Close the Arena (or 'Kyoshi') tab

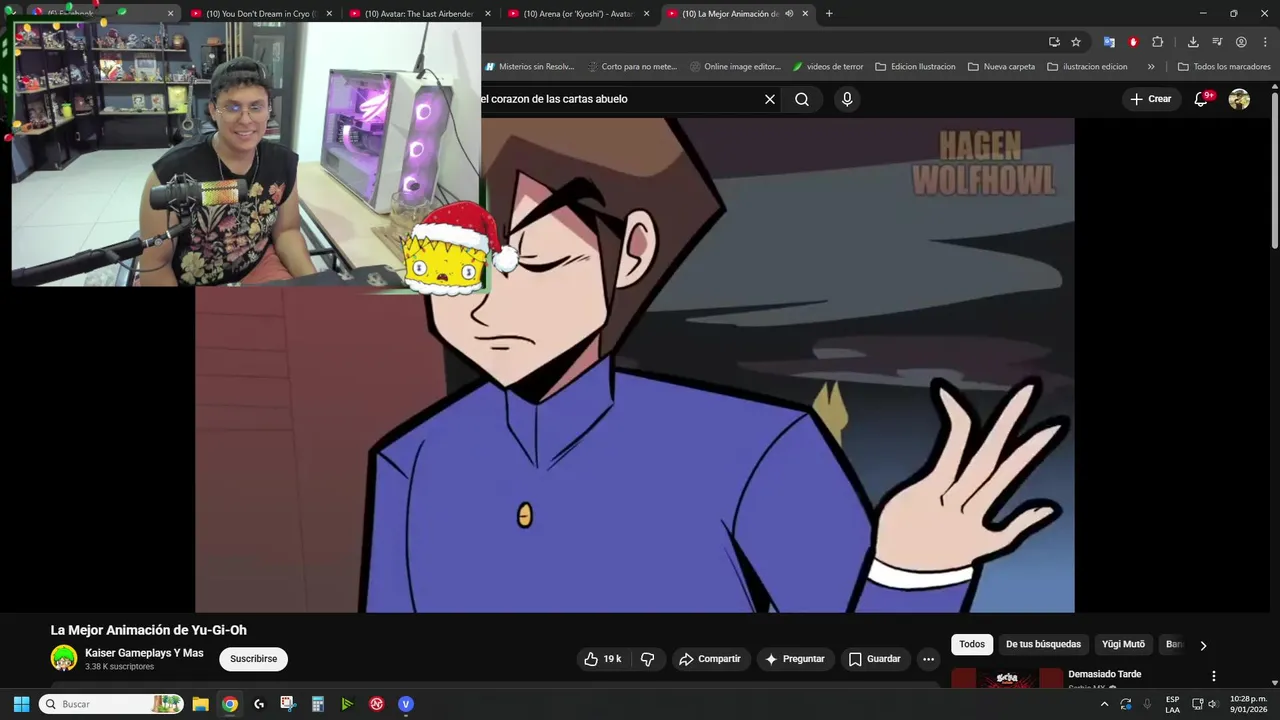(x=646, y=14)
